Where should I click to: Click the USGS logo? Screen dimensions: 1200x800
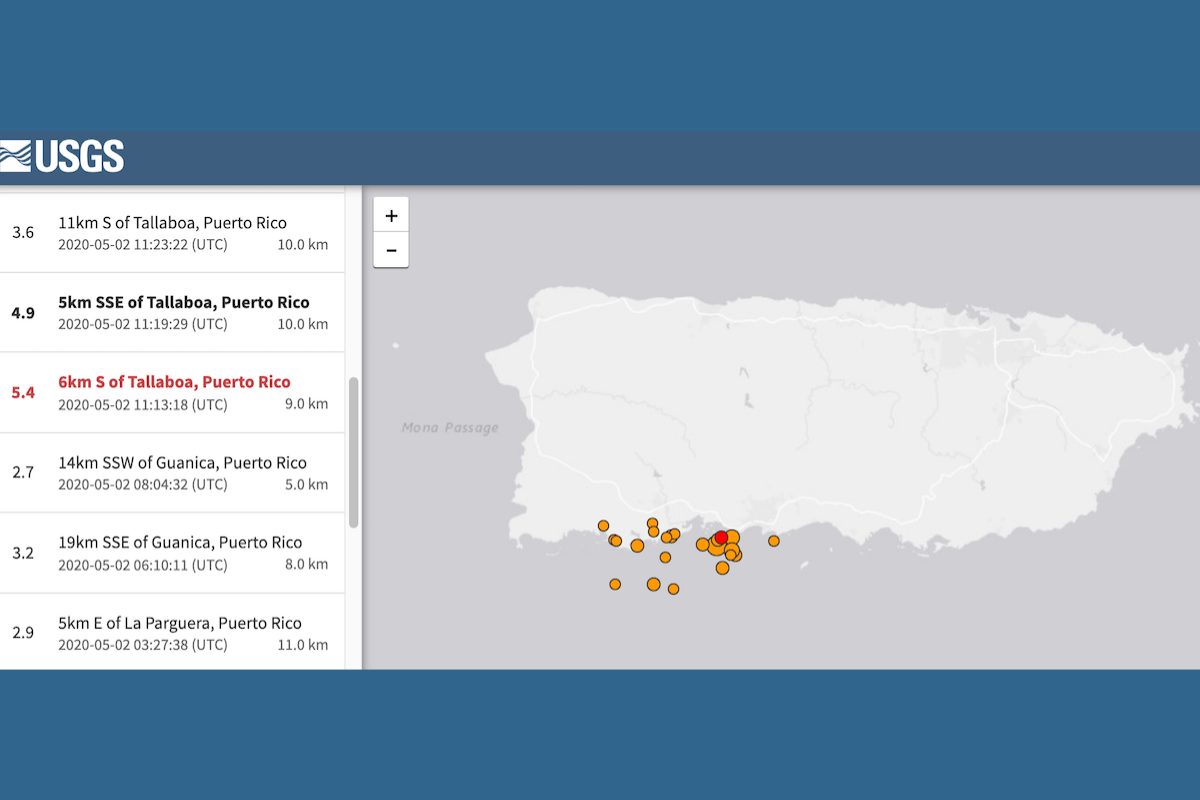pos(62,156)
